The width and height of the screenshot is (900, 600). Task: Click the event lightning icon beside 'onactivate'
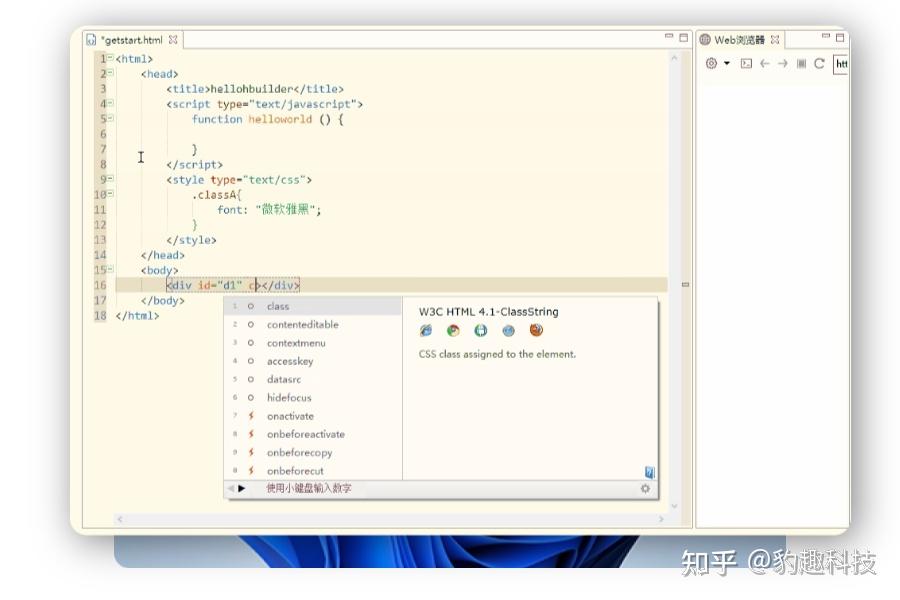(251, 416)
